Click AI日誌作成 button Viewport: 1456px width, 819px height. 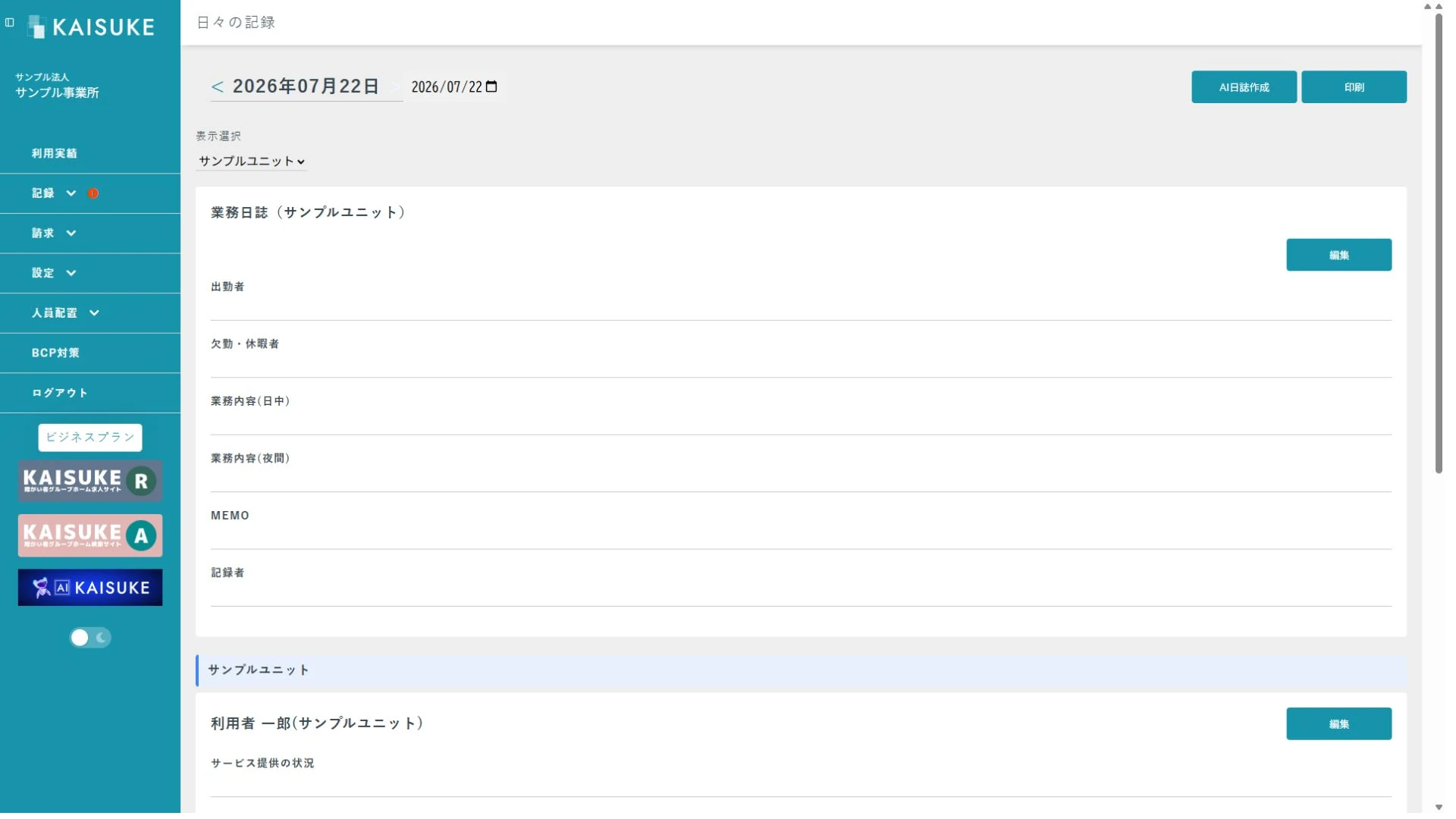[x=1244, y=87]
